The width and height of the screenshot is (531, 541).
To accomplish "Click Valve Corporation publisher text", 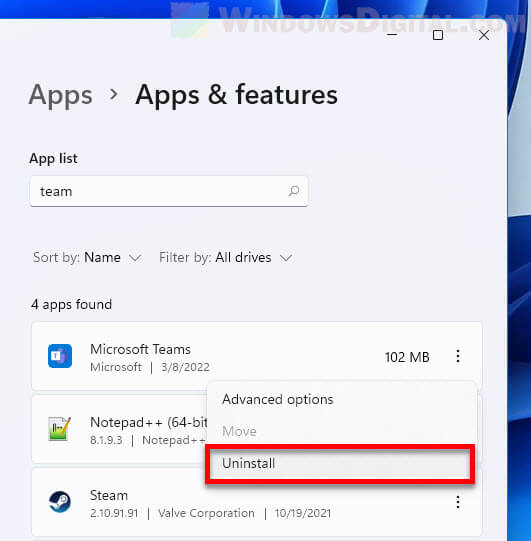I will pyautogui.click(x=206, y=513).
